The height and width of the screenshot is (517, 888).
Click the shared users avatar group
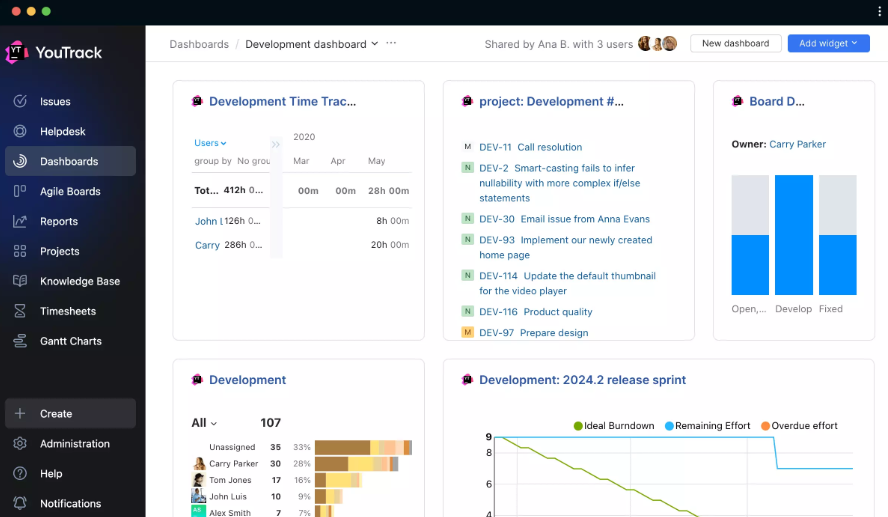coord(658,44)
